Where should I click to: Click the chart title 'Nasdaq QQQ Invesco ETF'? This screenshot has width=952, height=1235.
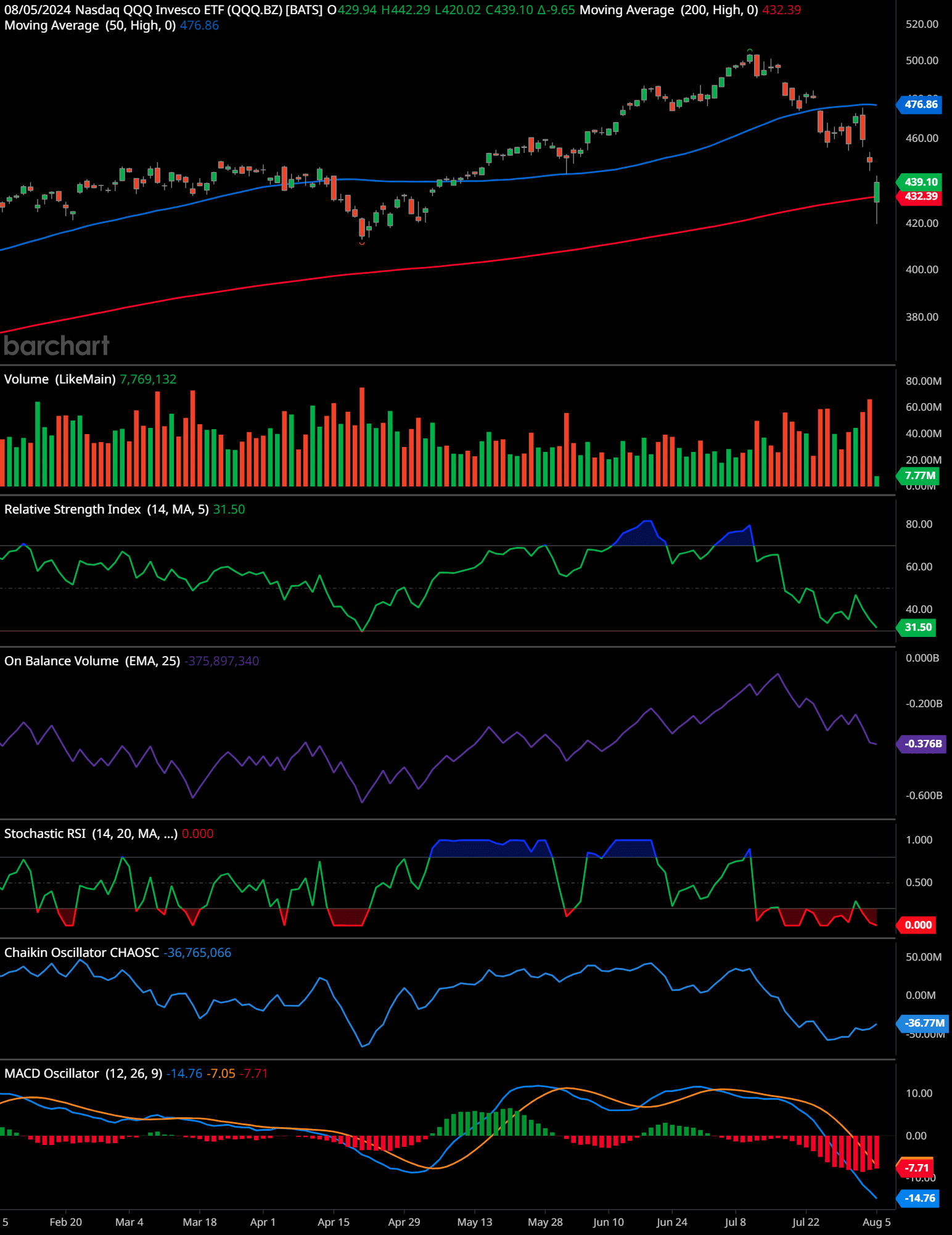150,10
